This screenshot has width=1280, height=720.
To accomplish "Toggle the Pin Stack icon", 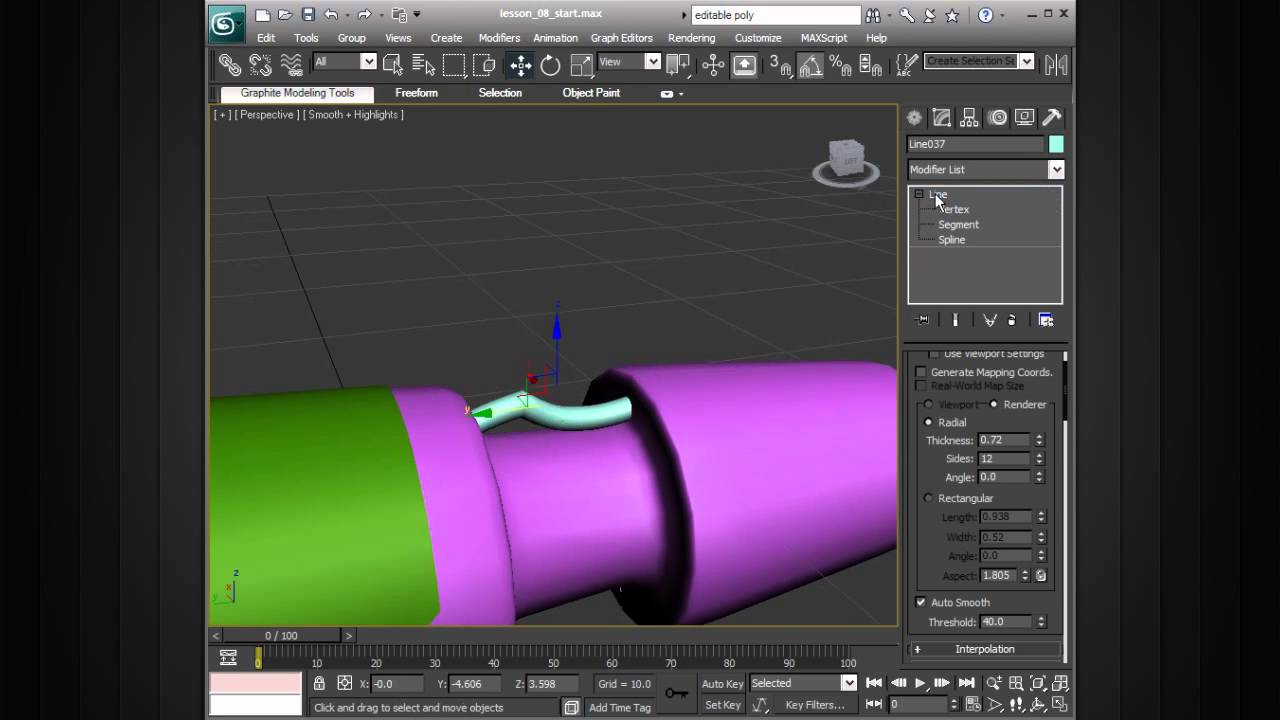I will (x=923, y=320).
